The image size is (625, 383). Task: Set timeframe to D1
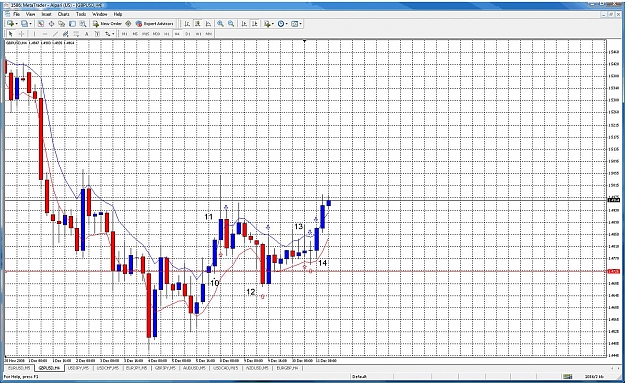coord(187,34)
